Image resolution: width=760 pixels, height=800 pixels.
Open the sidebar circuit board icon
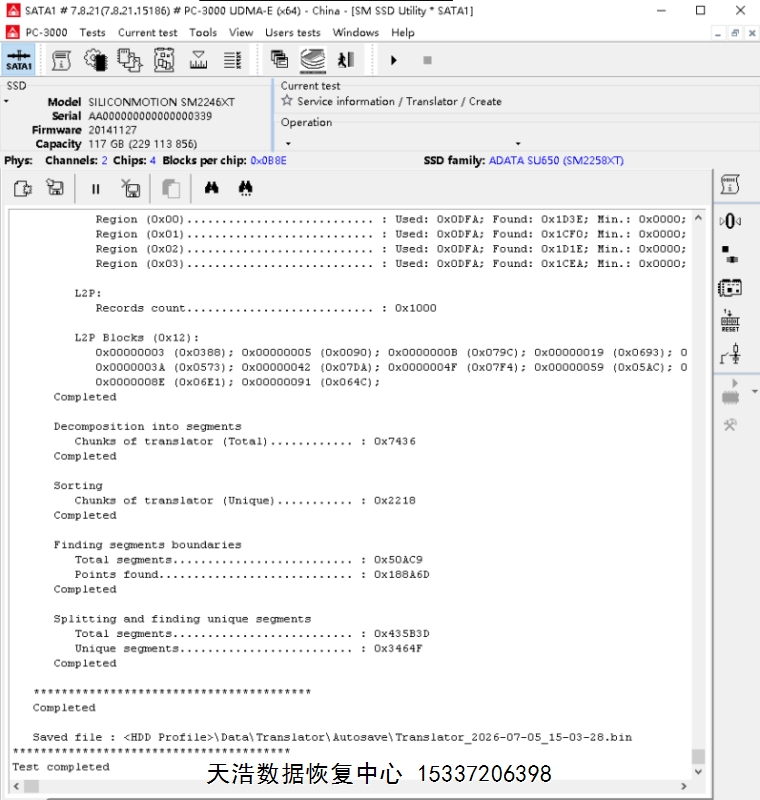tap(730, 288)
